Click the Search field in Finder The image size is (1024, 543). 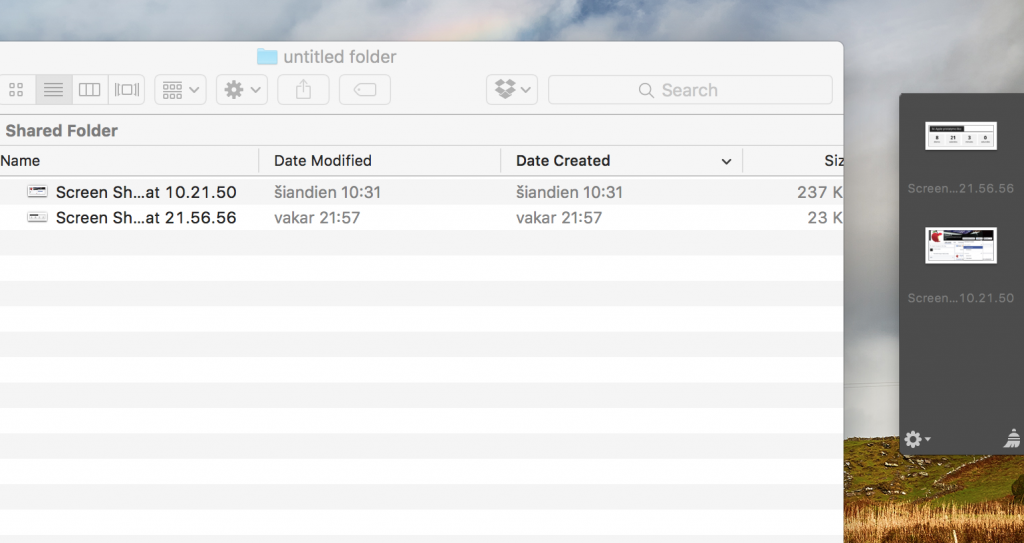[690, 90]
